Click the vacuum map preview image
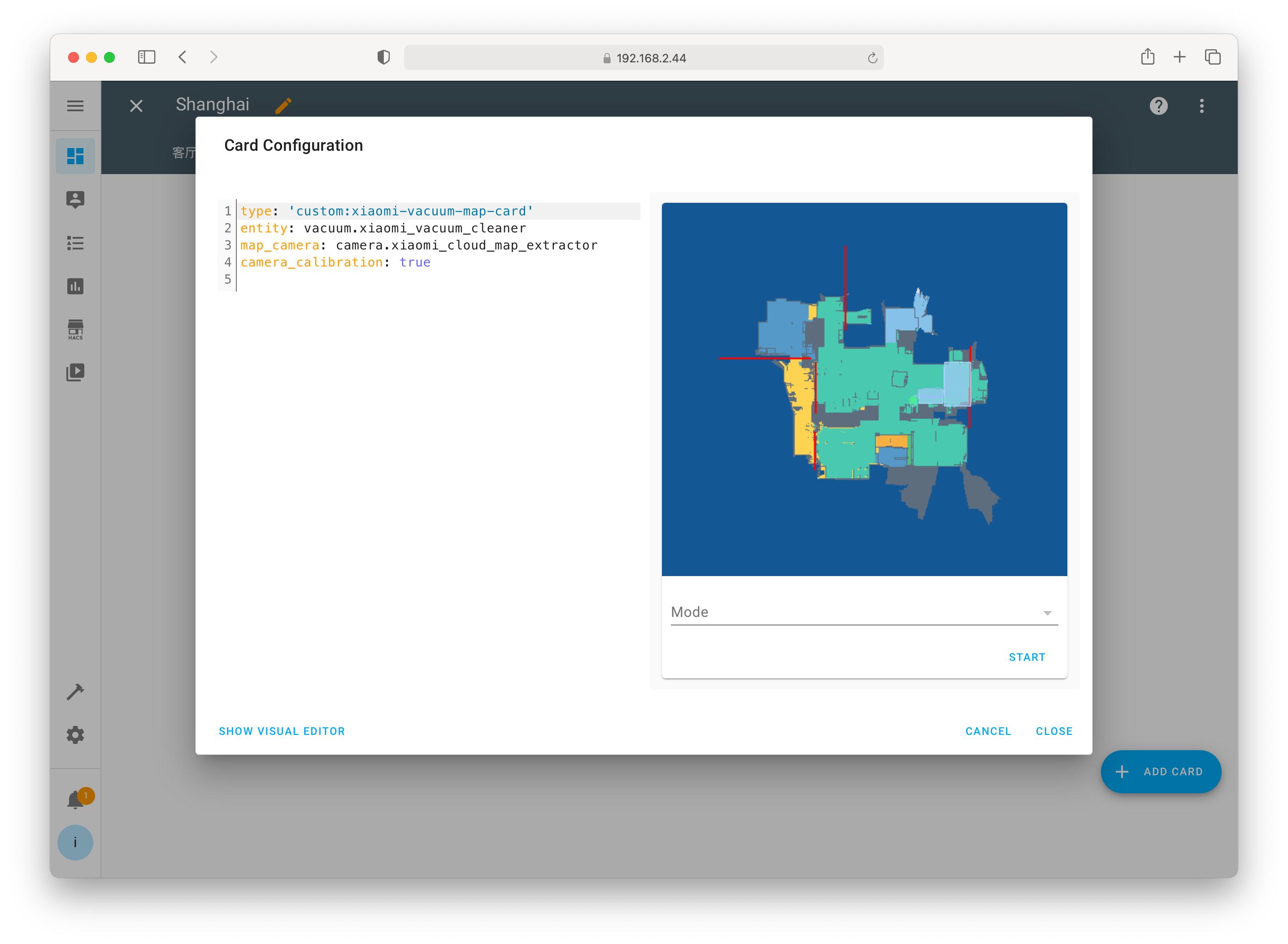This screenshot has height=944, width=1288. (x=864, y=389)
